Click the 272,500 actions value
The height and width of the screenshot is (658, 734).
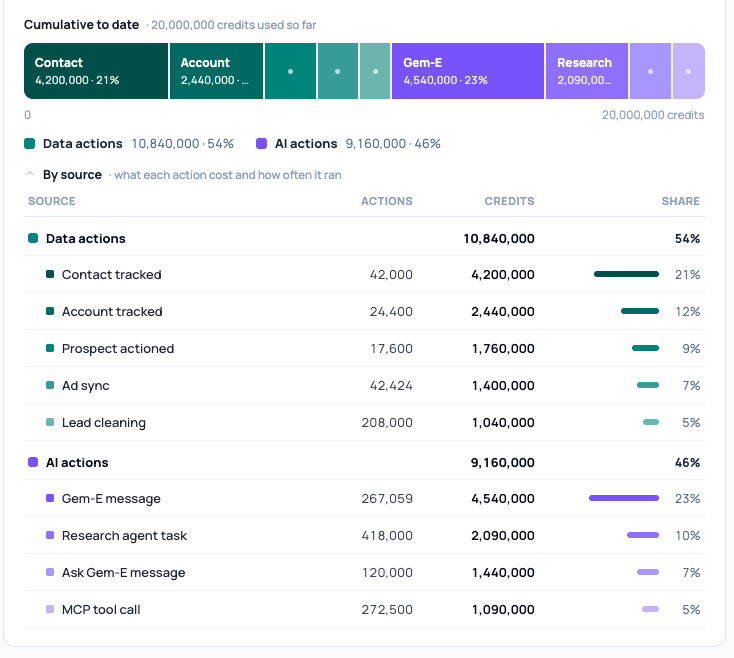pos(387,609)
